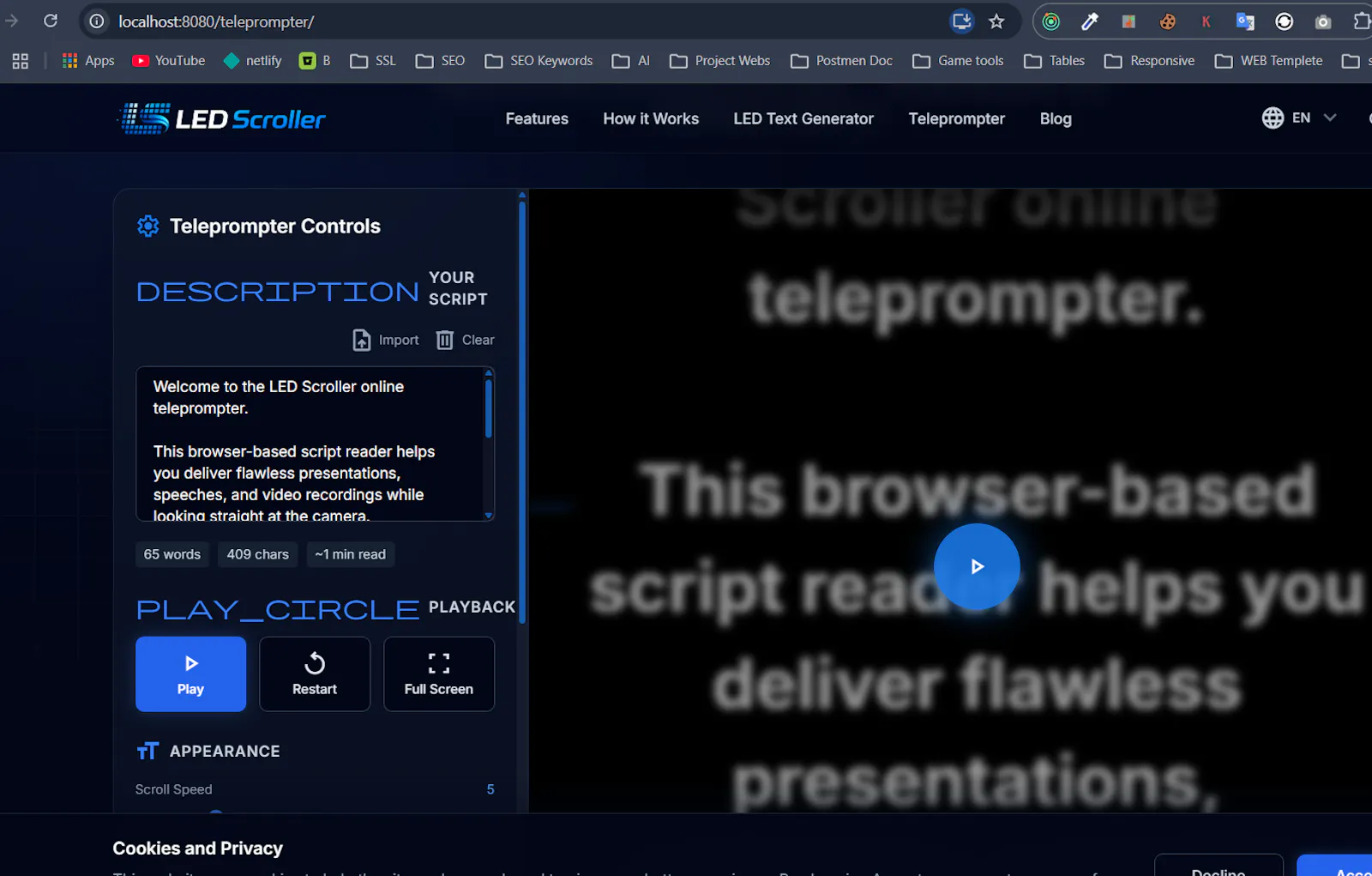Click the '65 words' counter
This screenshot has height=876, width=1372.
click(x=172, y=554)
